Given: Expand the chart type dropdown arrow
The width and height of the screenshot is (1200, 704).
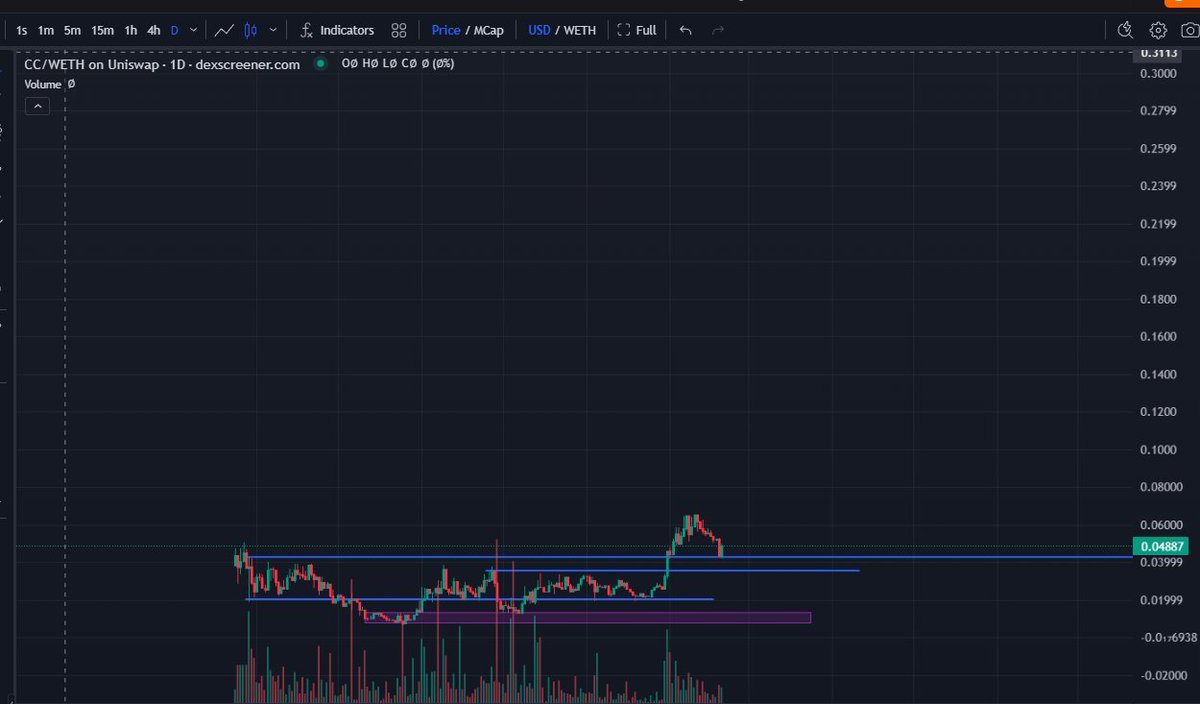Looking at the screenshot, I should (273, 30).
